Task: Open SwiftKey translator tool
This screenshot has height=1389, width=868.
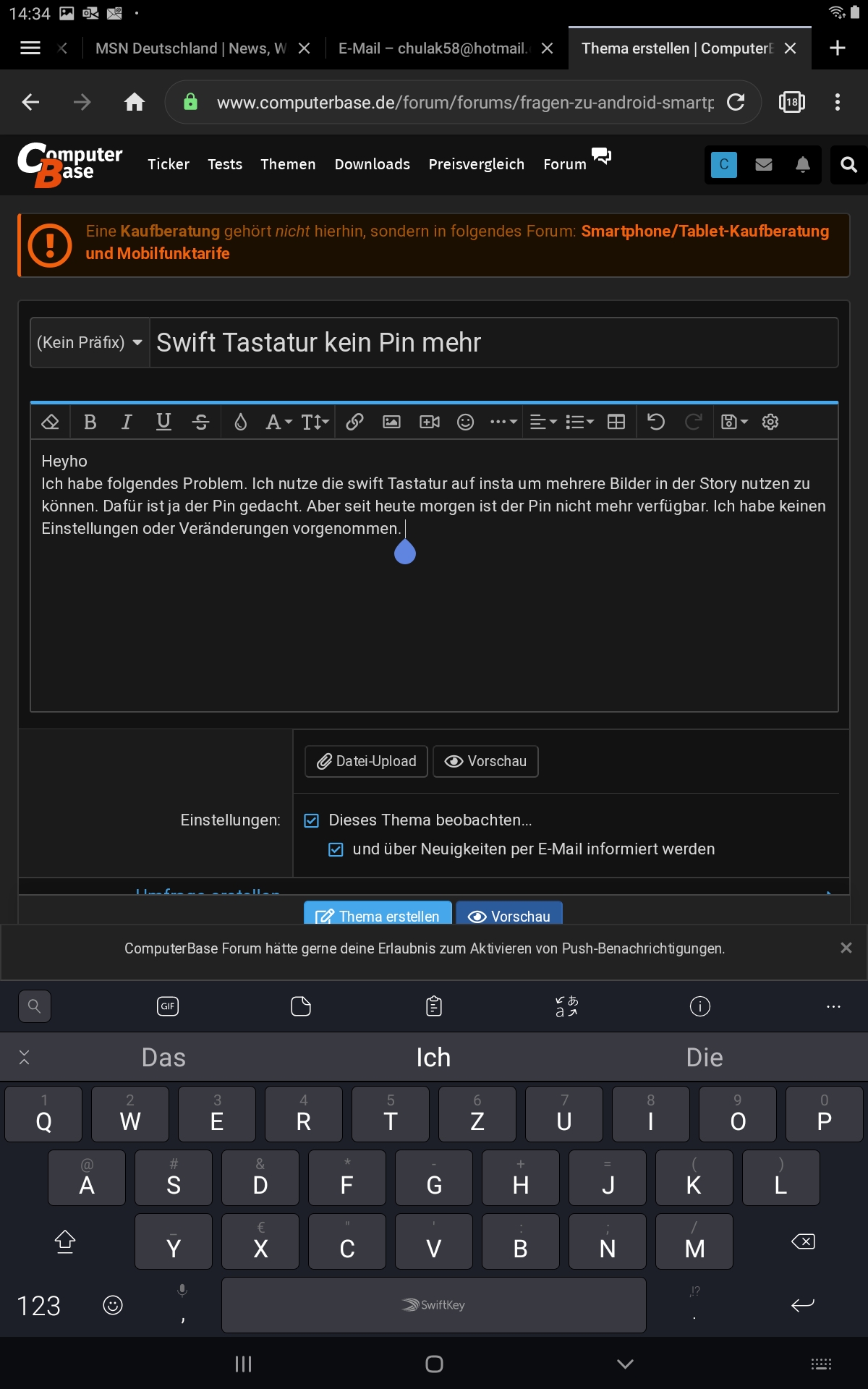Action: click(x=567, y=1006)
